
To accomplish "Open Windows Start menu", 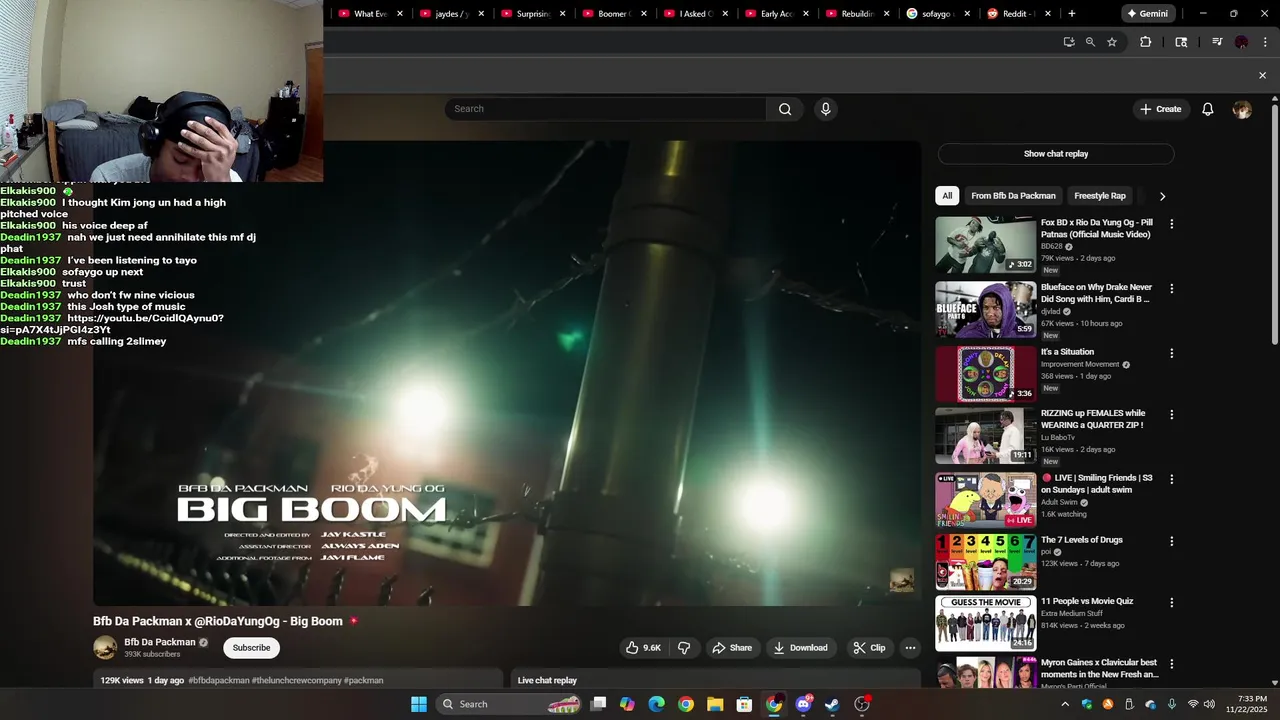I will click(419, 704).
